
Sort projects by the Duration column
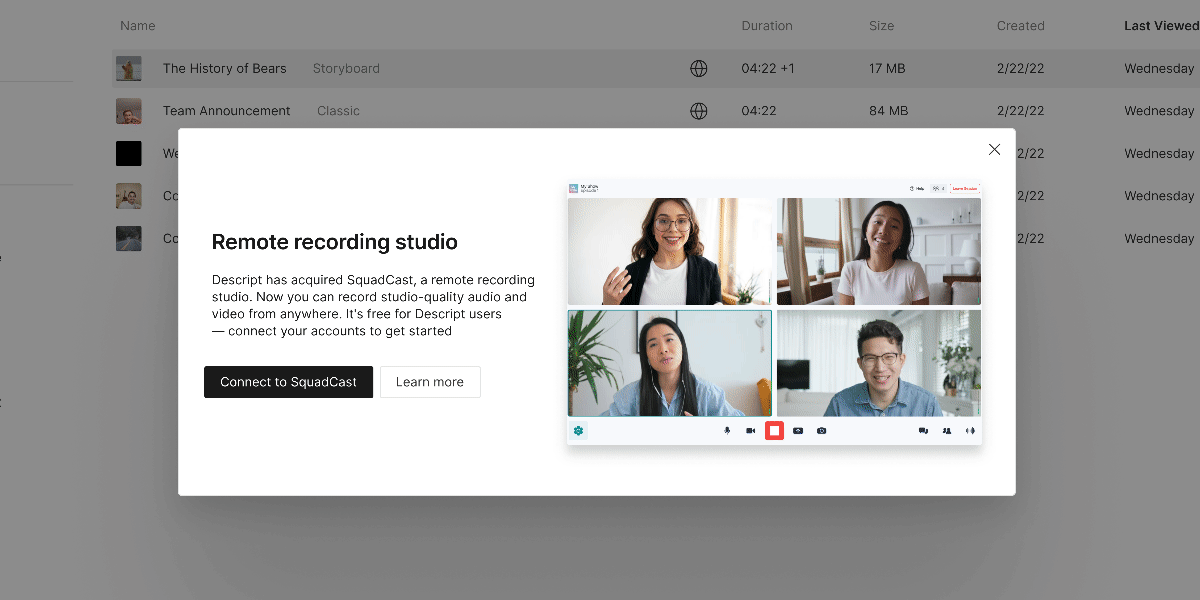[767, 26]
